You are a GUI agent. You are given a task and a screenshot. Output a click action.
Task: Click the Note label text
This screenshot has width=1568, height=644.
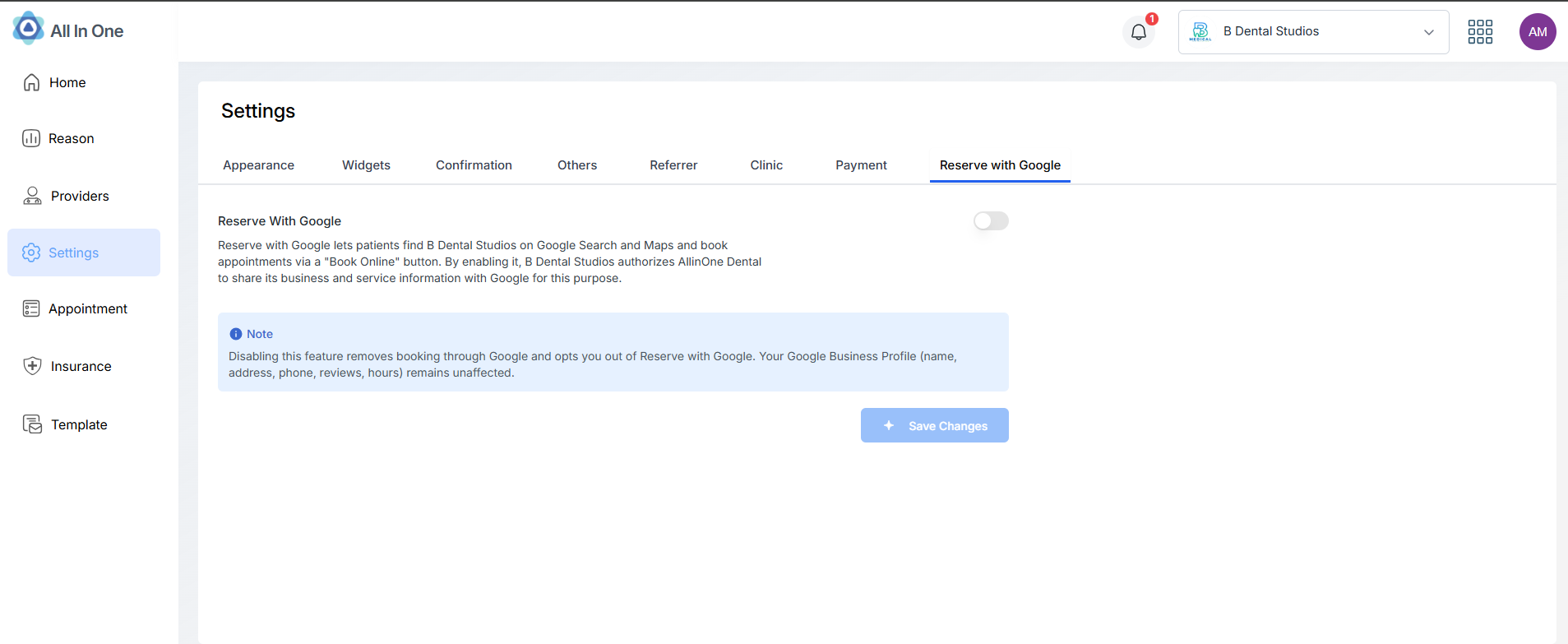tap(260, 334)
